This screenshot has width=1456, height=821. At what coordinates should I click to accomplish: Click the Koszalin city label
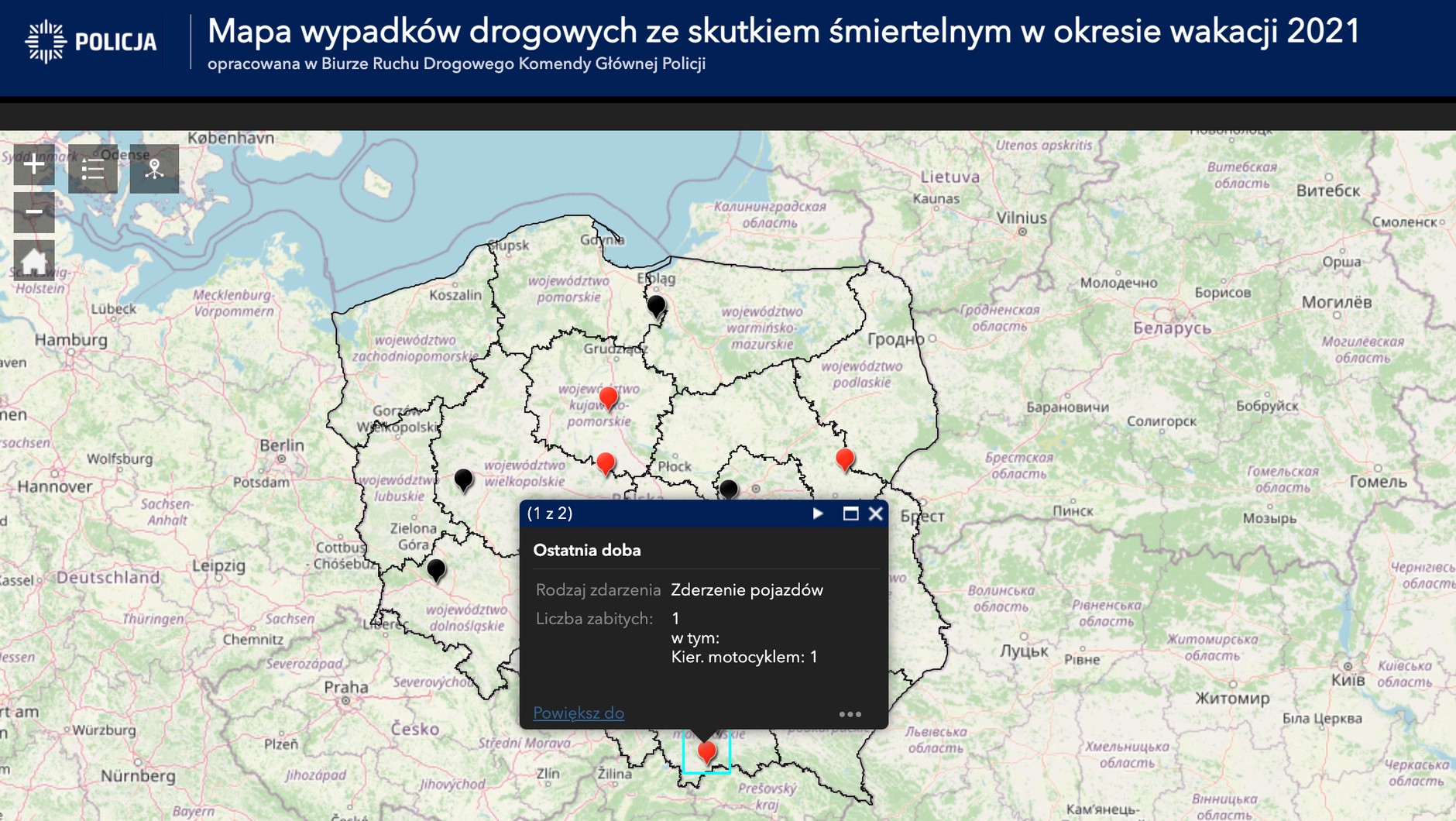click(x=455, y=295)
